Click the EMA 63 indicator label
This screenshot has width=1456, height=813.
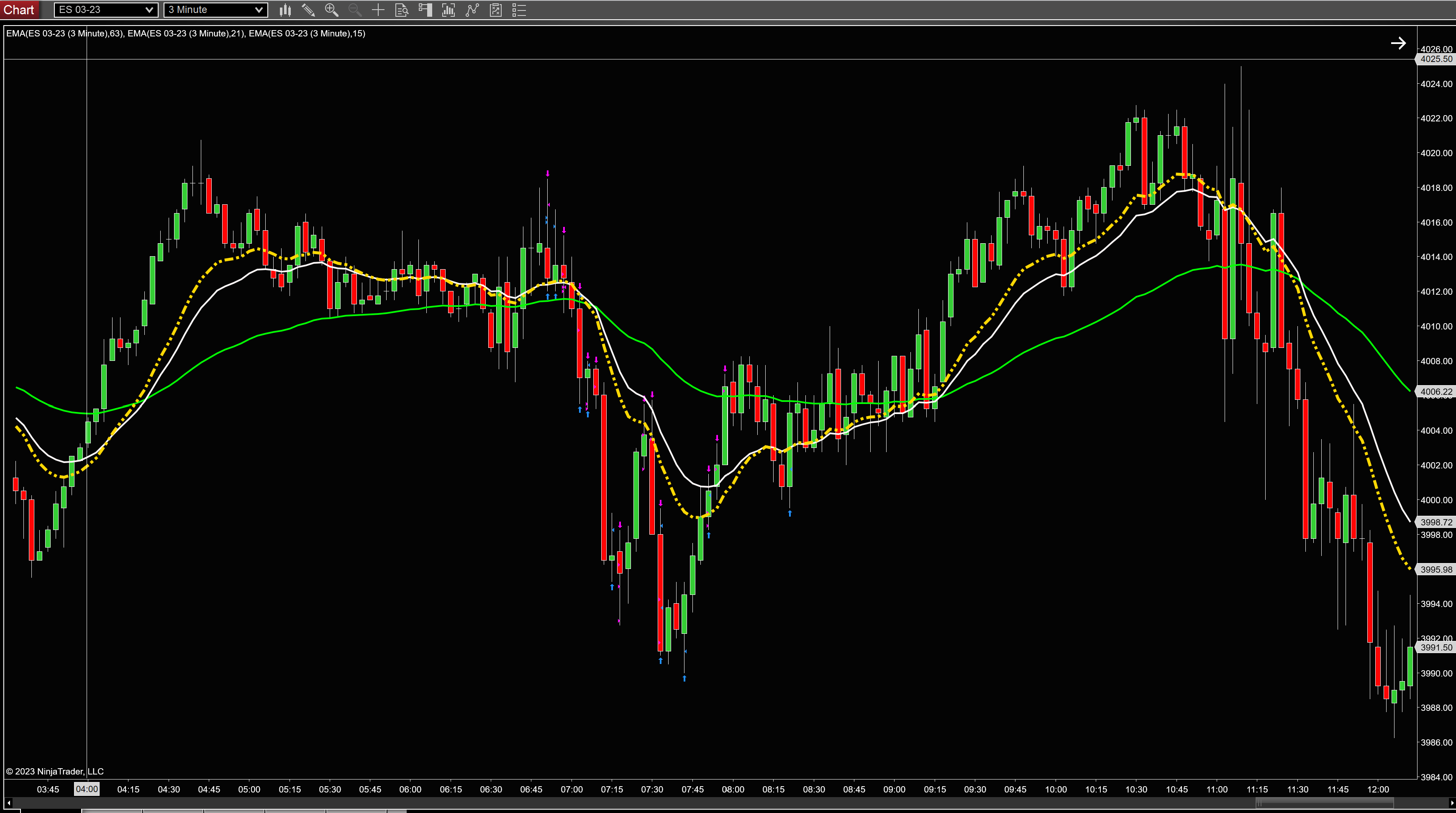coord(64,33)
